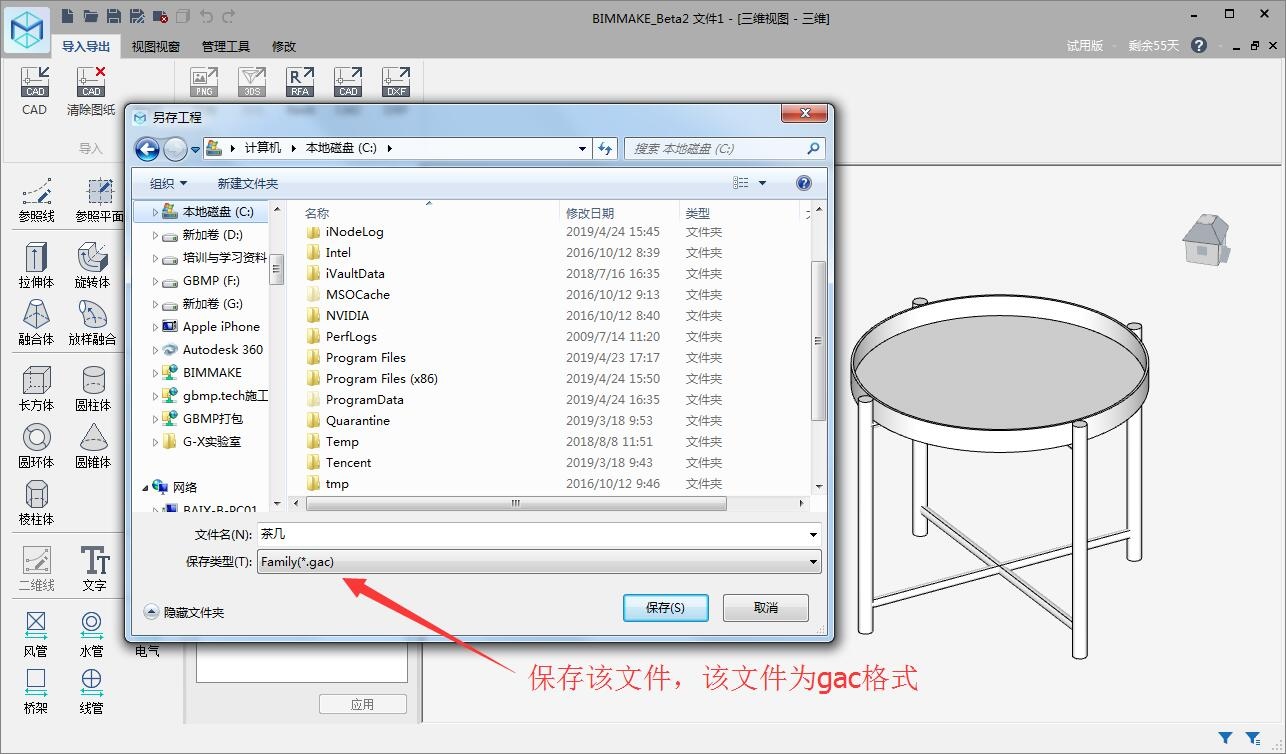The height and width of the screenshot is (754, 1286).
Task: Expand the Apple iPhone tree node
Action: pos(155,327)
